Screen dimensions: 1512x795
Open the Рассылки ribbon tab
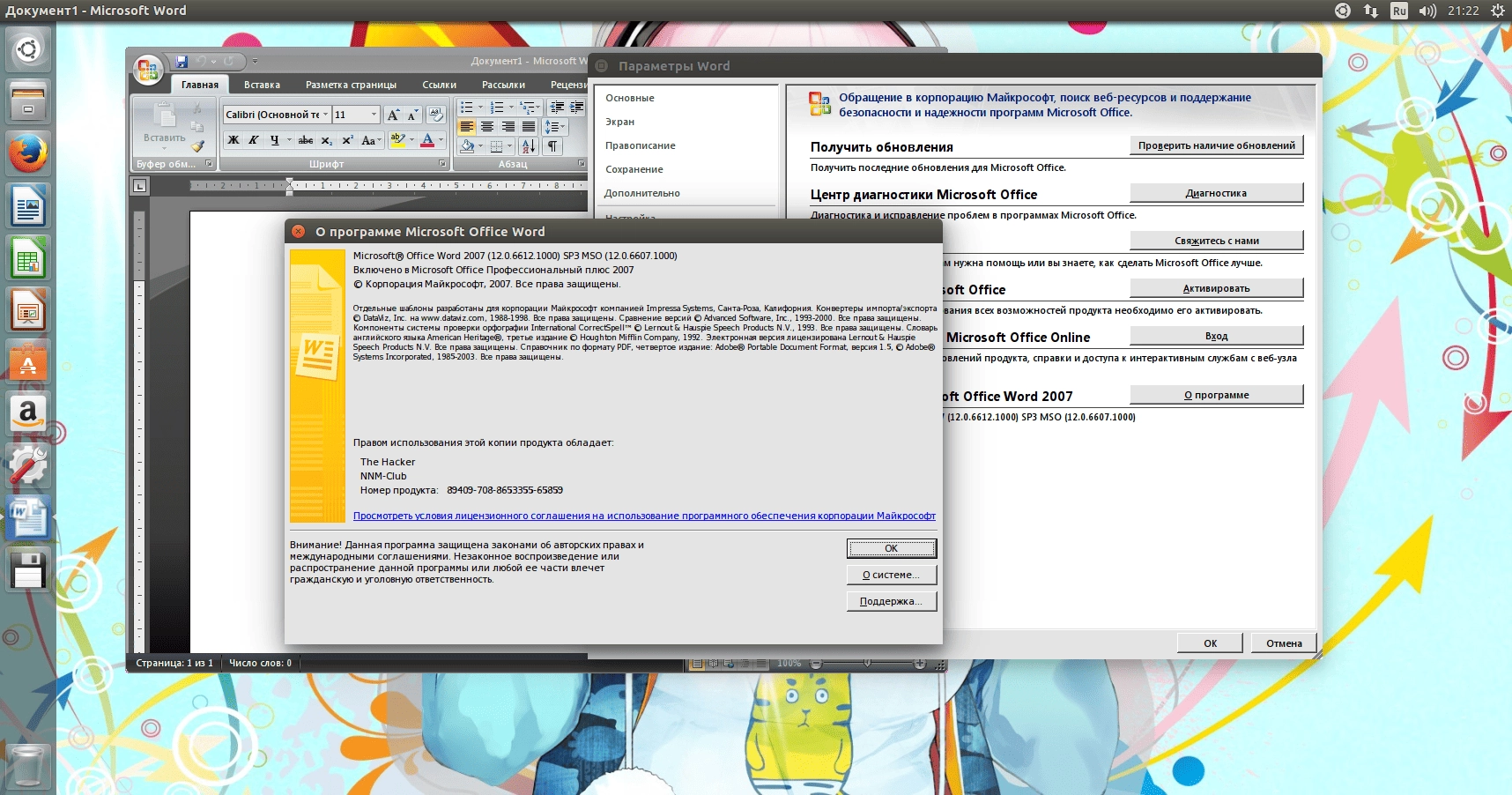coord(503,85)
